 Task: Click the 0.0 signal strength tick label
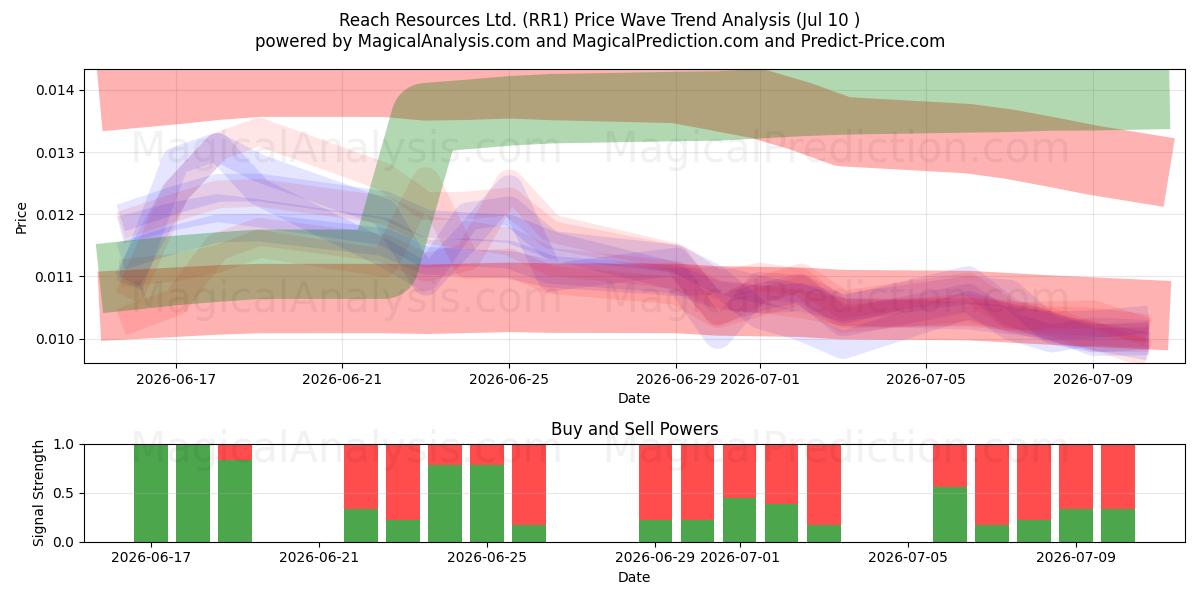[64, 542]
